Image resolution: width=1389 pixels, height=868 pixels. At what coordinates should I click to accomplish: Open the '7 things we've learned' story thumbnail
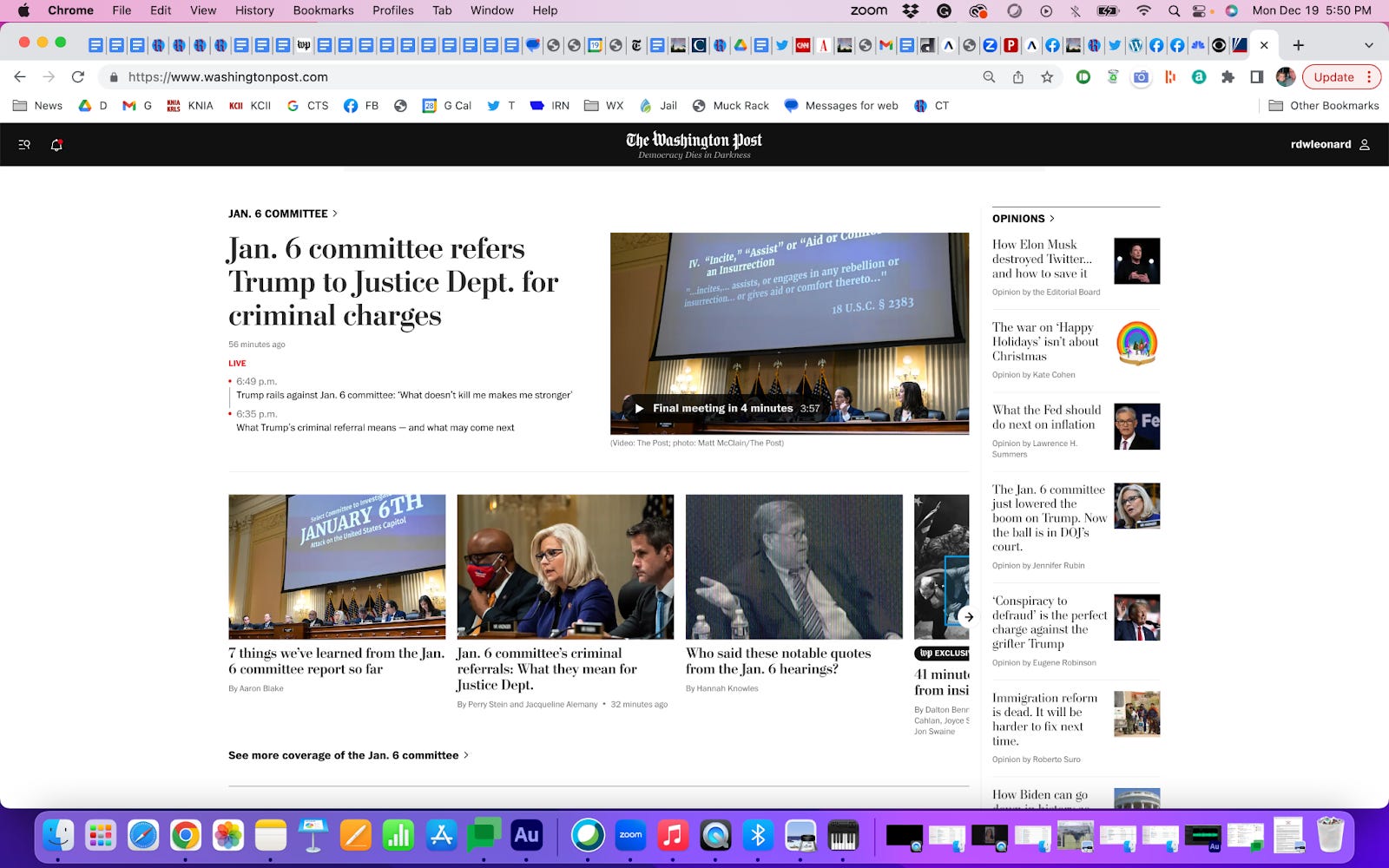[337, 567]
